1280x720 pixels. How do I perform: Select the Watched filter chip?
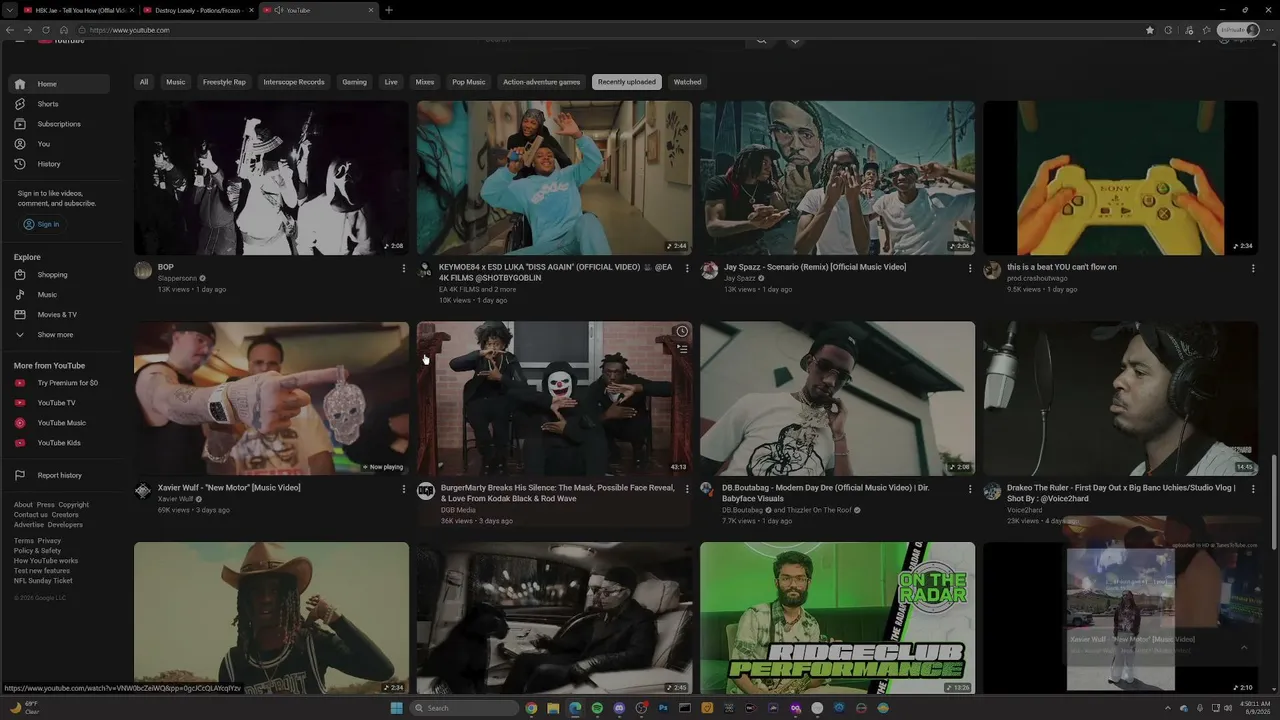[x=687, y=82]
